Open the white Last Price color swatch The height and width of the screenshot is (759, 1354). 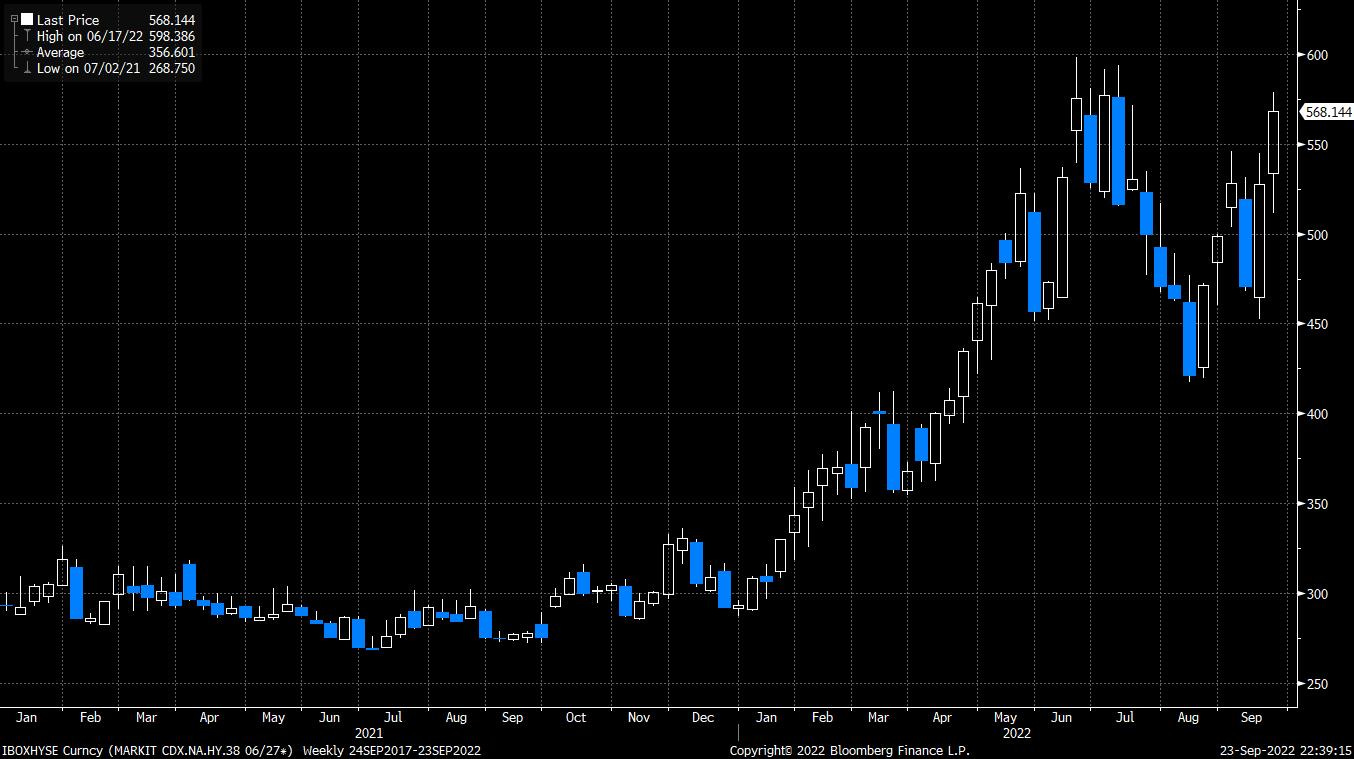(x=27, y=19)
